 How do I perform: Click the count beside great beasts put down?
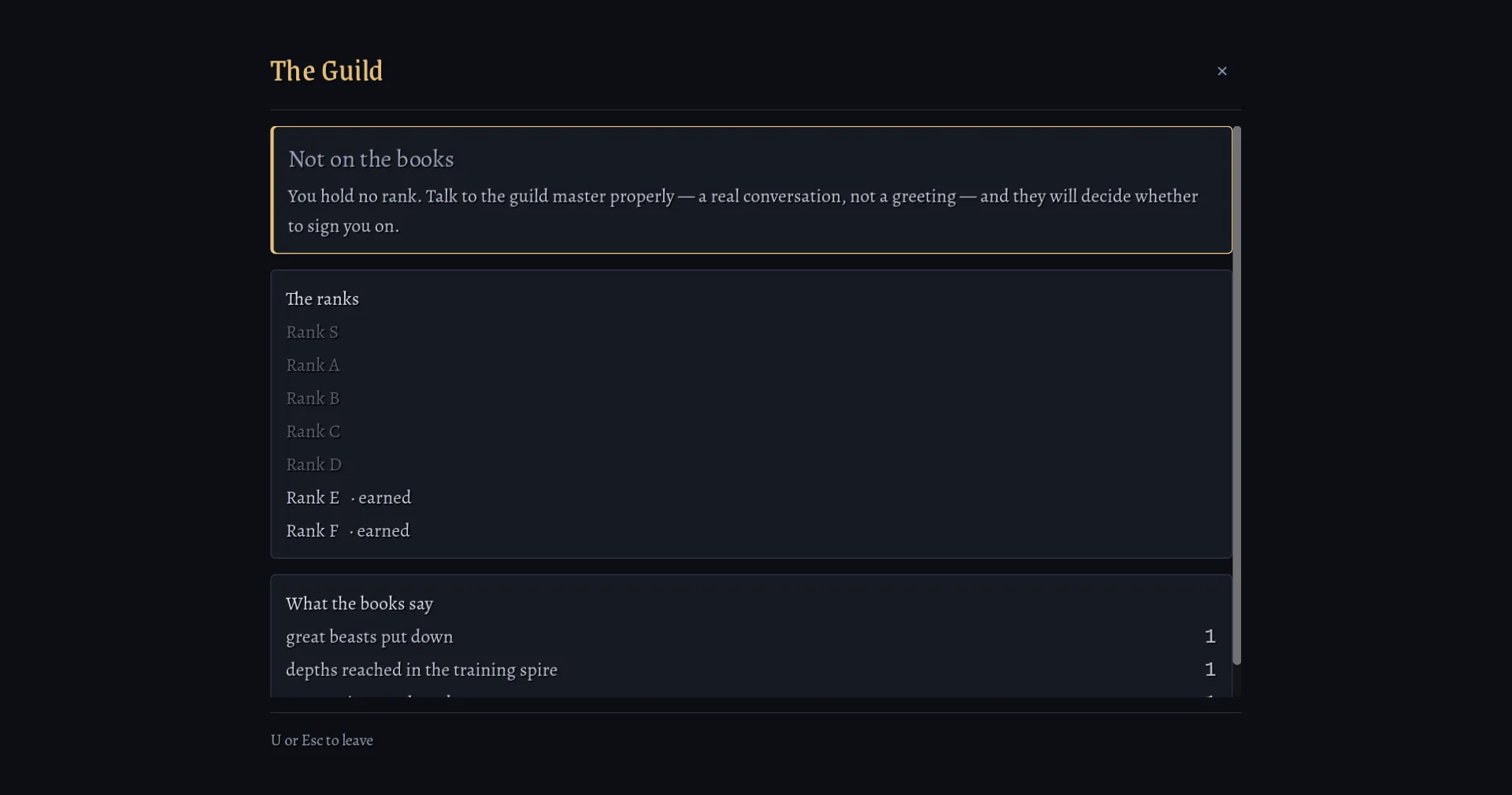pyautogui.click(x=1210, y=637)
